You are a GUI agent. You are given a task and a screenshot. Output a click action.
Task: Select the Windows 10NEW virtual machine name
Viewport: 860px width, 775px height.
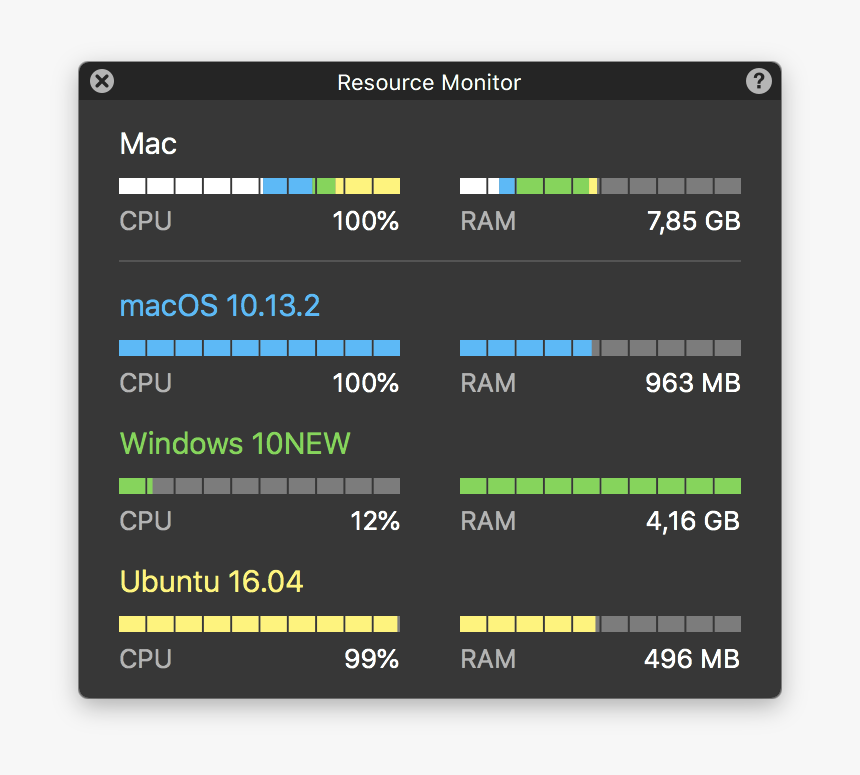click(x=235, y=443)
